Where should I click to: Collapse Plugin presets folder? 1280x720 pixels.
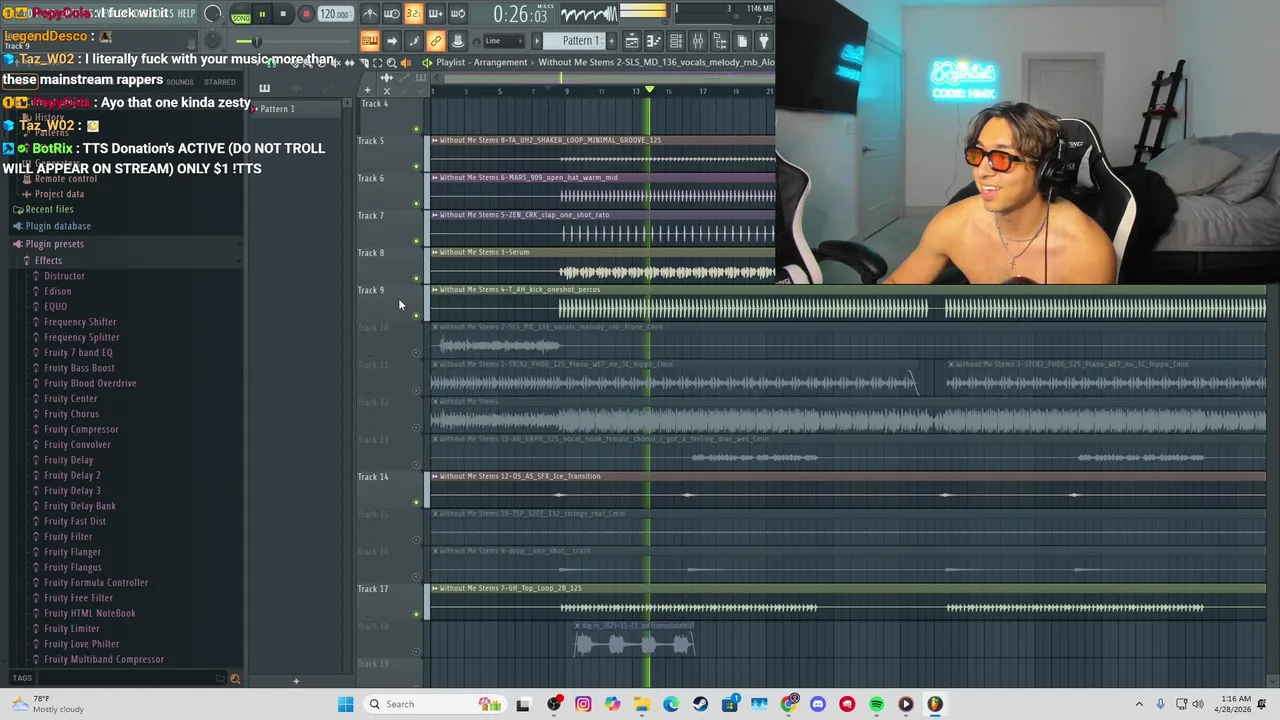(54, 244)
